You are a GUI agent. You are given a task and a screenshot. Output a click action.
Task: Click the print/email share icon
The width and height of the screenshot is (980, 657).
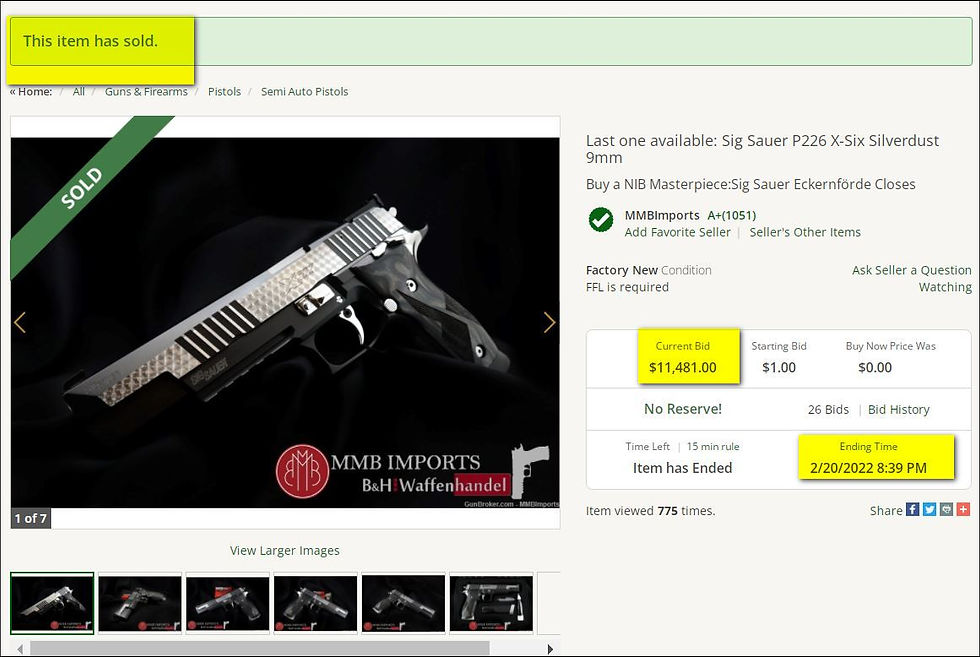pos(946,509)
